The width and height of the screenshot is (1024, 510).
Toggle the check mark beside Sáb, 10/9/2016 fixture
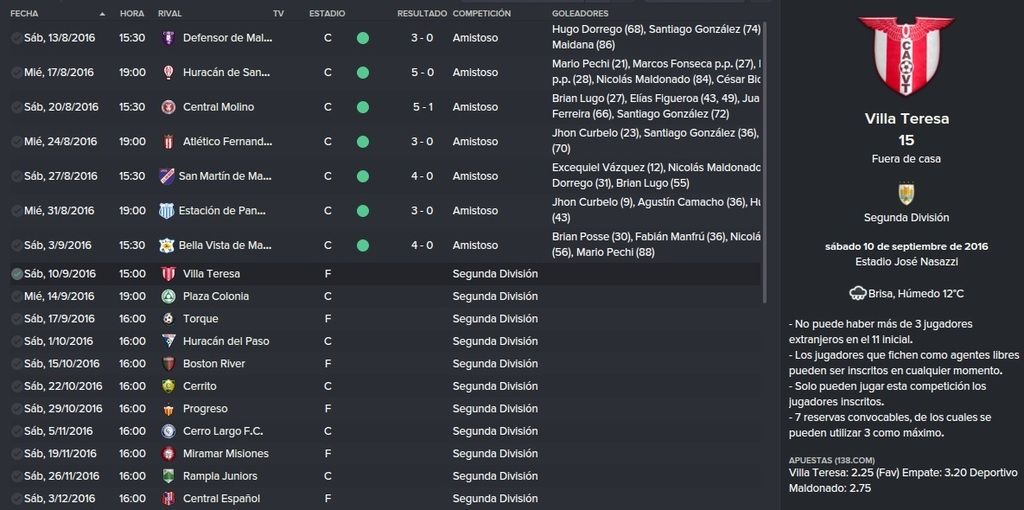point(17,274)
